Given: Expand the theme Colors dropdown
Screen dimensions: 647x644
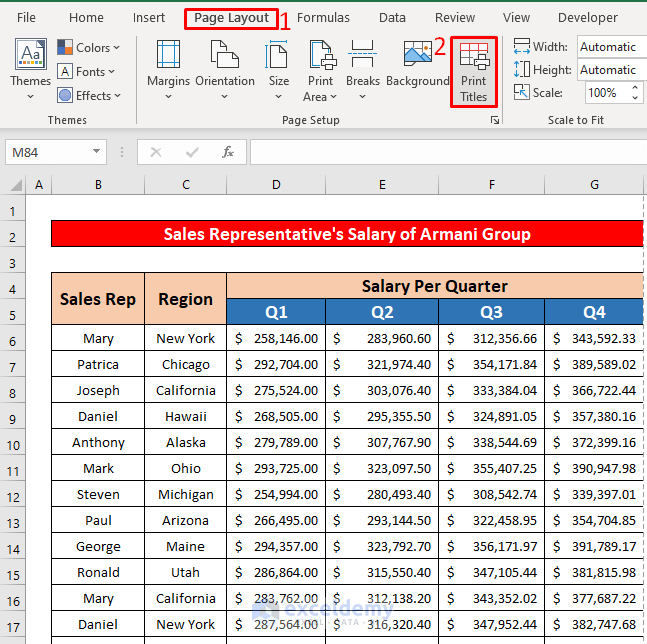Looking at the screenshot, I should [x=88, y=47].
